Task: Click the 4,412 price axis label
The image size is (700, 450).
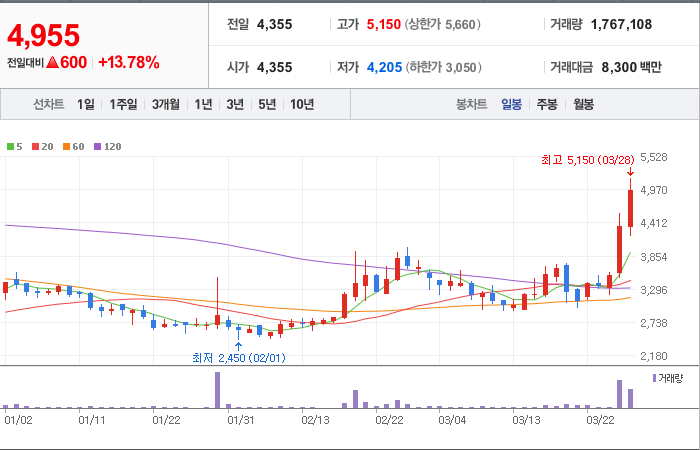Action: [x=654, y=223]
